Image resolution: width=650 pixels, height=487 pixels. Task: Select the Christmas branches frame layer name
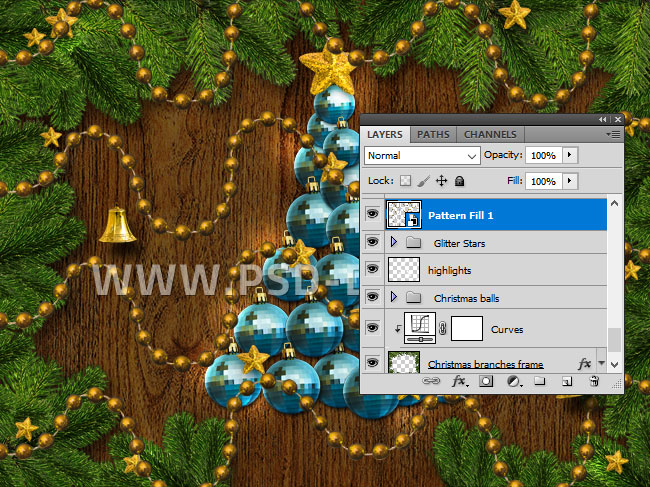(x=485, y=364)
